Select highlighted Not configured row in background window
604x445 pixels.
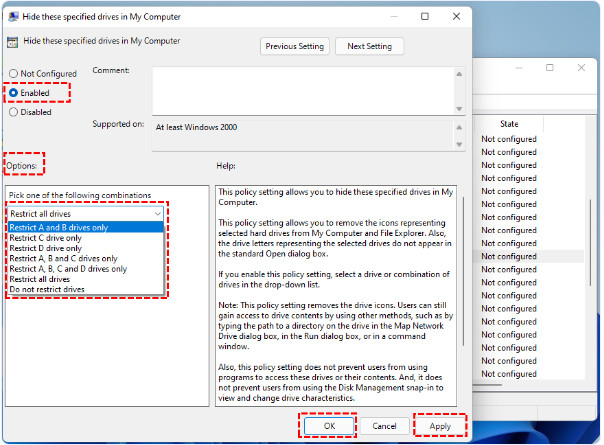click(x=530, y=256)
